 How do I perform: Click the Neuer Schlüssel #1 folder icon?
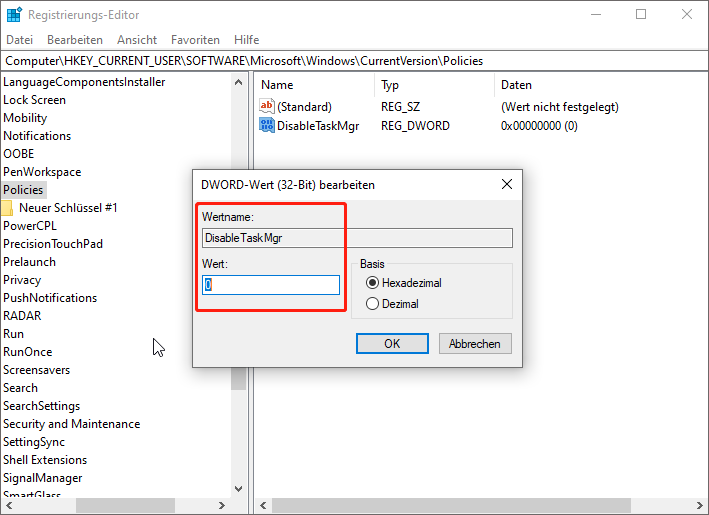click(7, 208)
